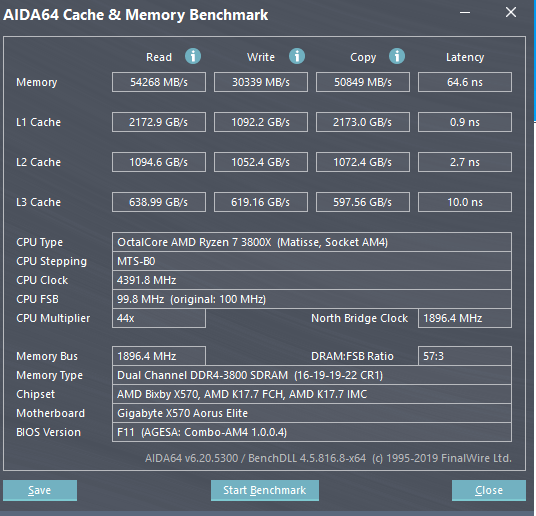Click the Latency column header label
536x516 pixels.
[x=465, y=57]
